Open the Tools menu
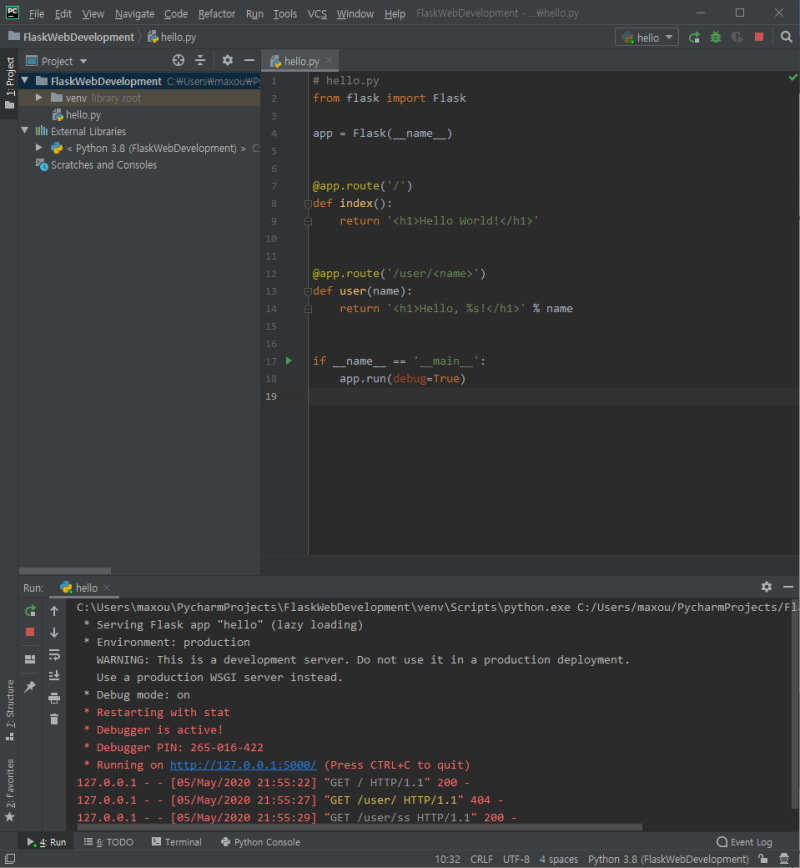 (x=285, y=14)
